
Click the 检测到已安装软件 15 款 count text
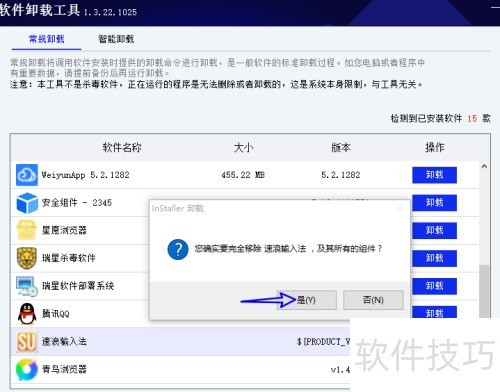click(440, 118)
